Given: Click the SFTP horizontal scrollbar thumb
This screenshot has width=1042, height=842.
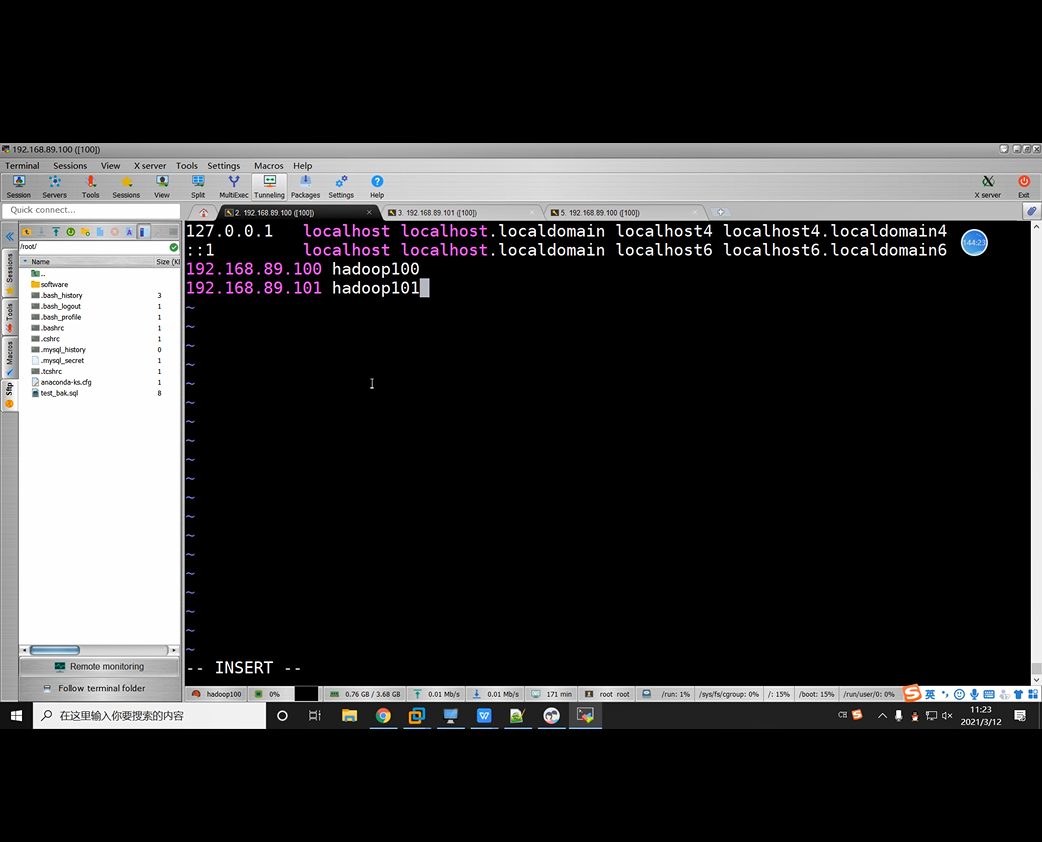Looking at the screenshot, I should (x=54, y=650).
